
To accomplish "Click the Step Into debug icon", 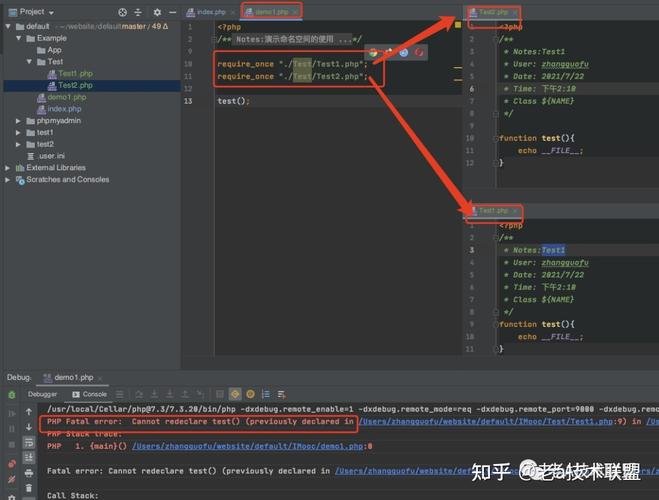I will pos(154,394).
